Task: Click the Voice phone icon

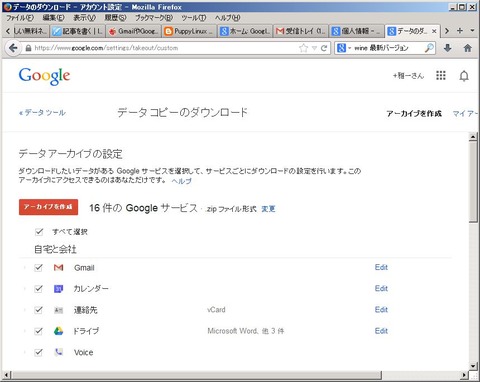Action: click(x=59, y=352)
